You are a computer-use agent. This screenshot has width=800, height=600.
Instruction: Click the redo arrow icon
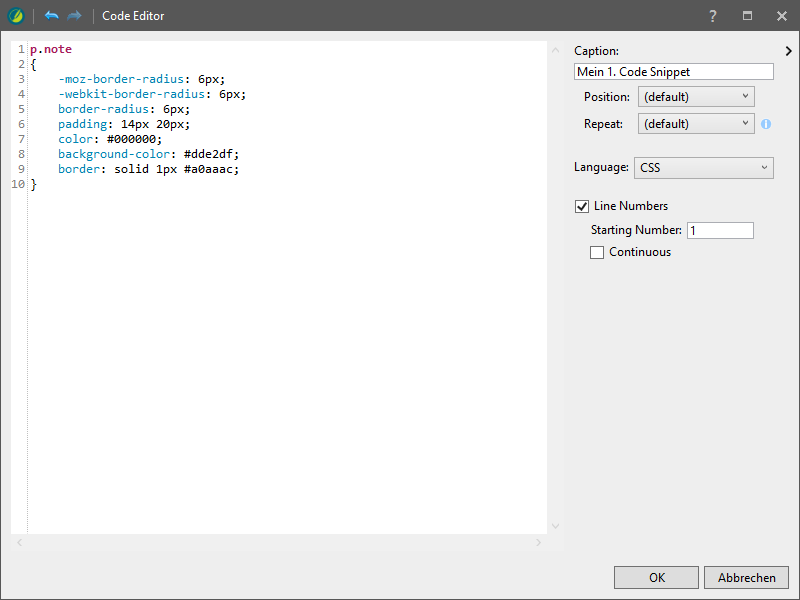(75, 16)
